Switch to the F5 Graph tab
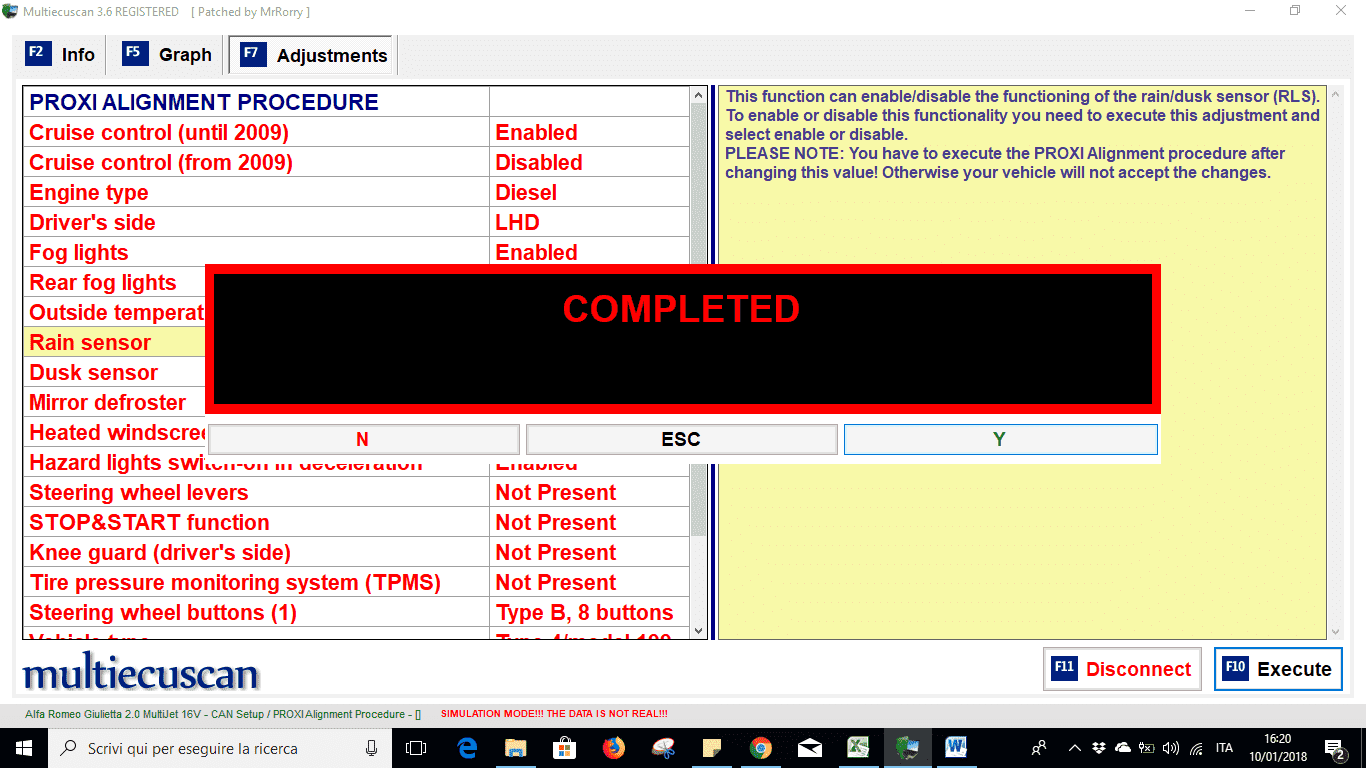 click(x=168, y=55)
